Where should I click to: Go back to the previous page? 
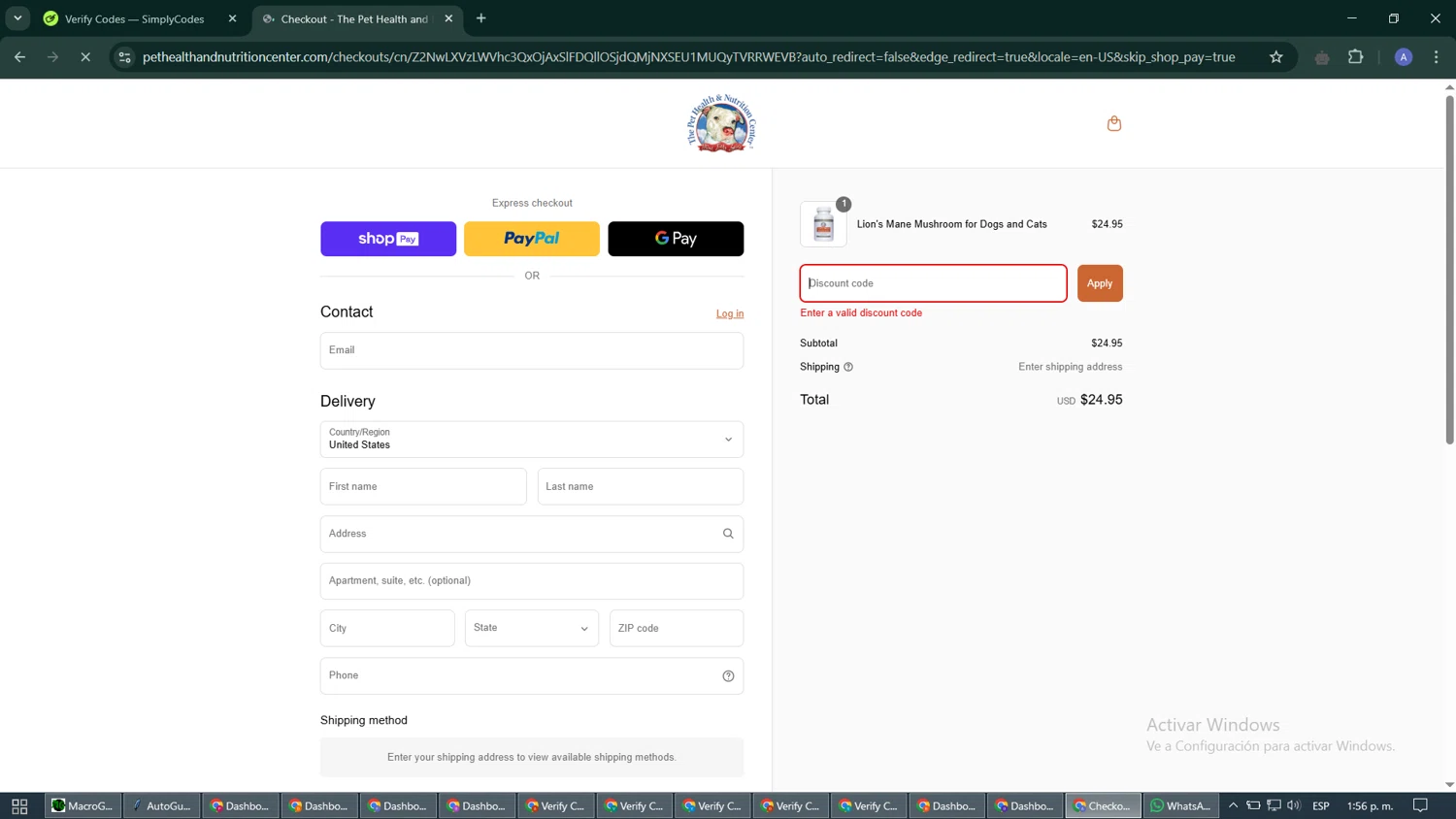[x=19, y=57]
